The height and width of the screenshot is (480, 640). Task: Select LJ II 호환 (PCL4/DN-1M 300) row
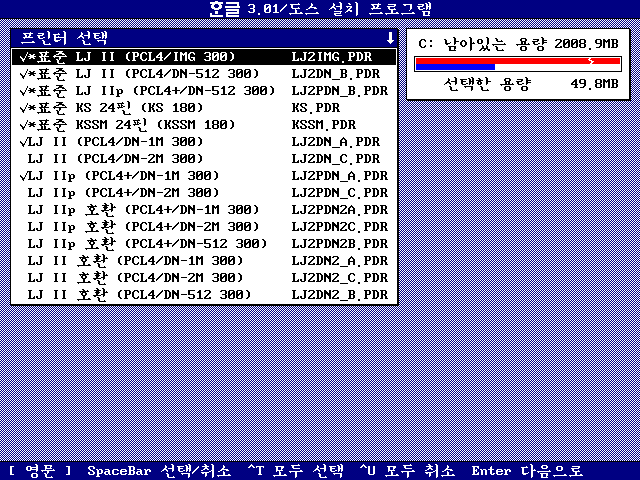[204, 261]
